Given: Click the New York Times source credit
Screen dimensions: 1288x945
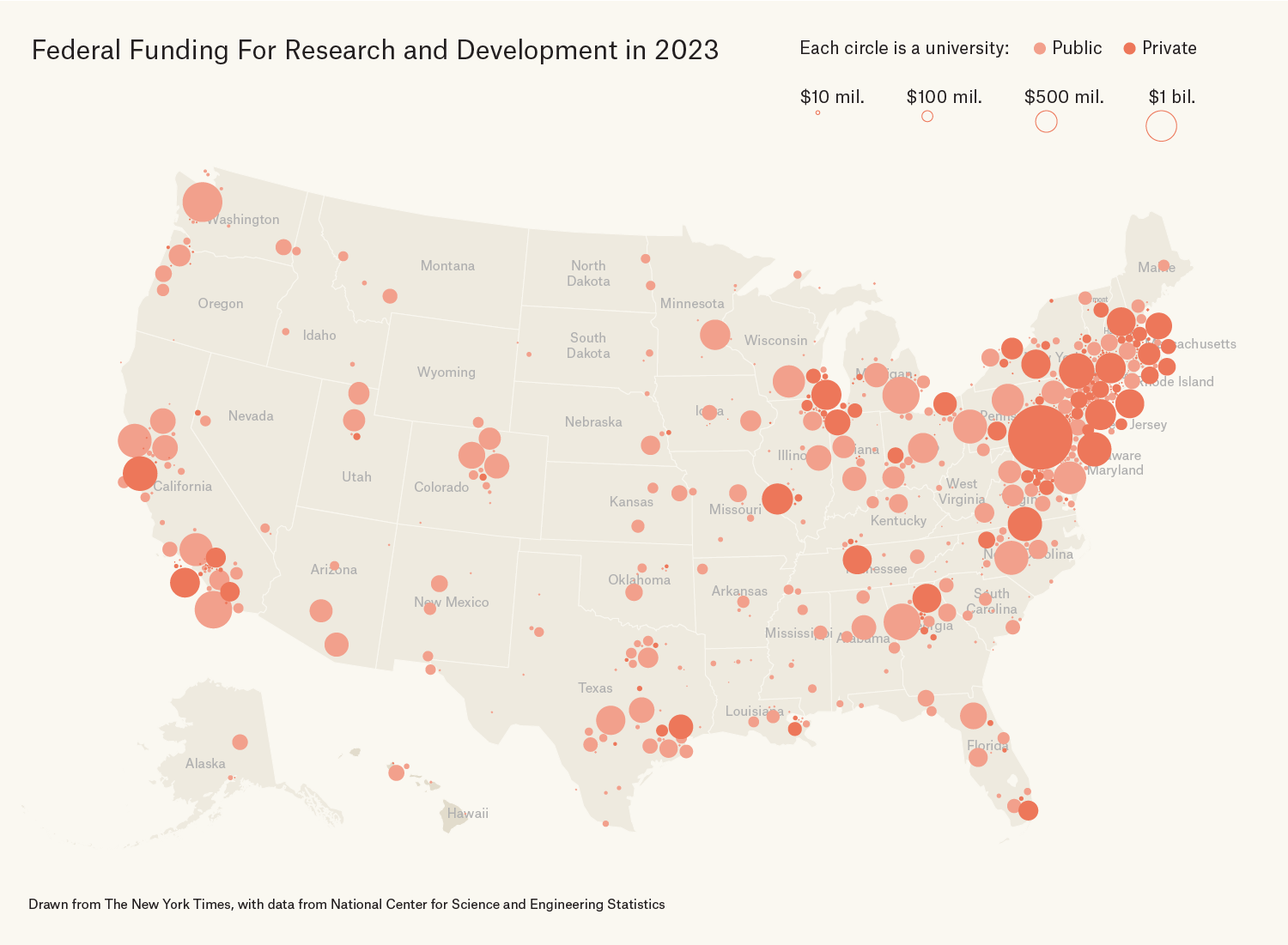Looking at the screenshot, I should pos(346,904).
